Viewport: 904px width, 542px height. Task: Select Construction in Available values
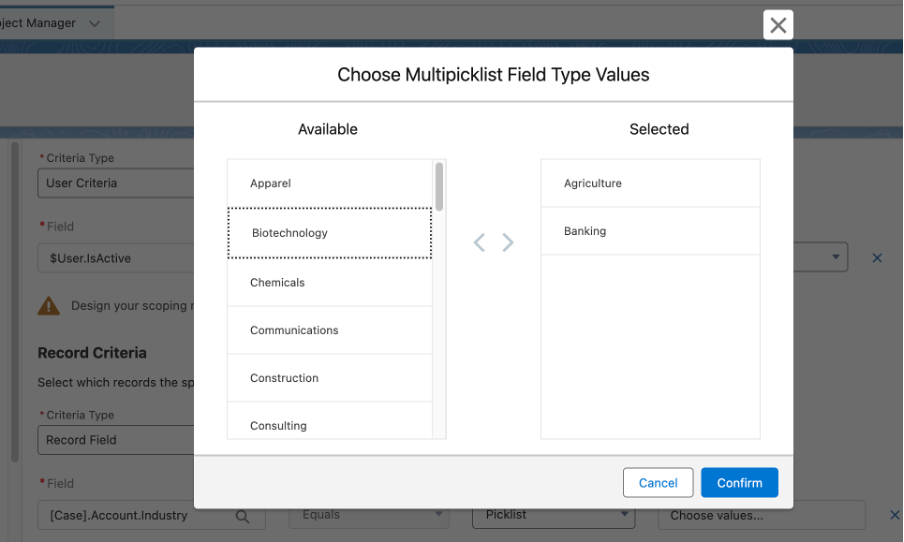pyautogui.click(x=329, y=379)
